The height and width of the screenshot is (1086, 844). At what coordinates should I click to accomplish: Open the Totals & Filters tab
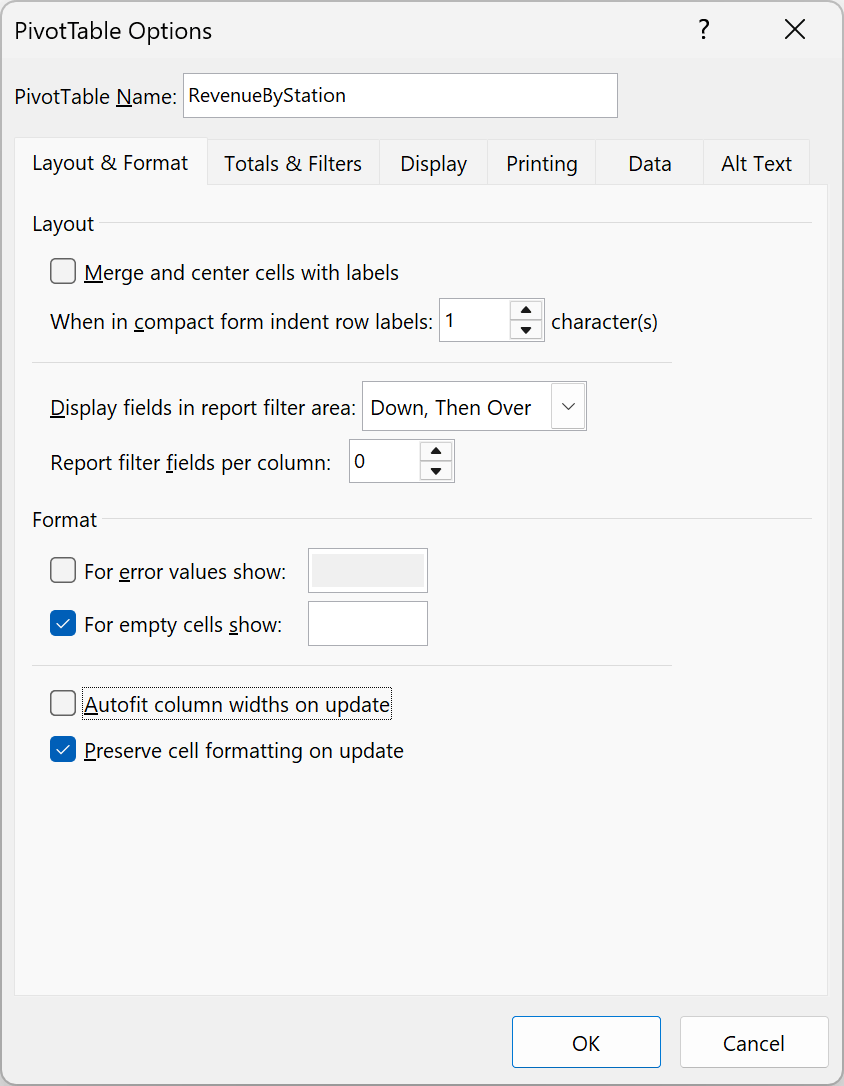pyautogui.click(x=293, y=163)
